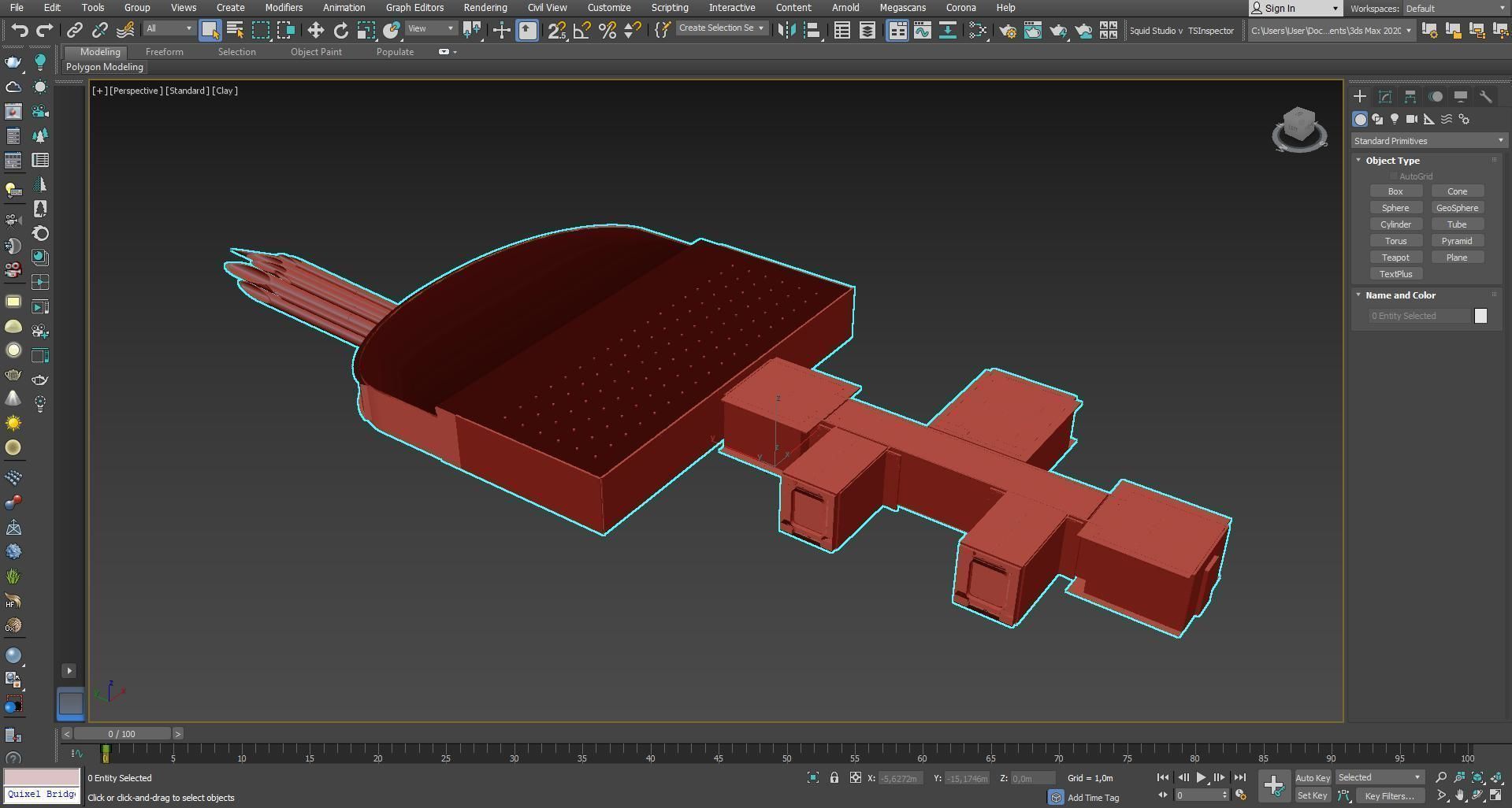Screen dimensions: 1512x808
Task: Click the Set Key button
Action: pos(1312,796)
